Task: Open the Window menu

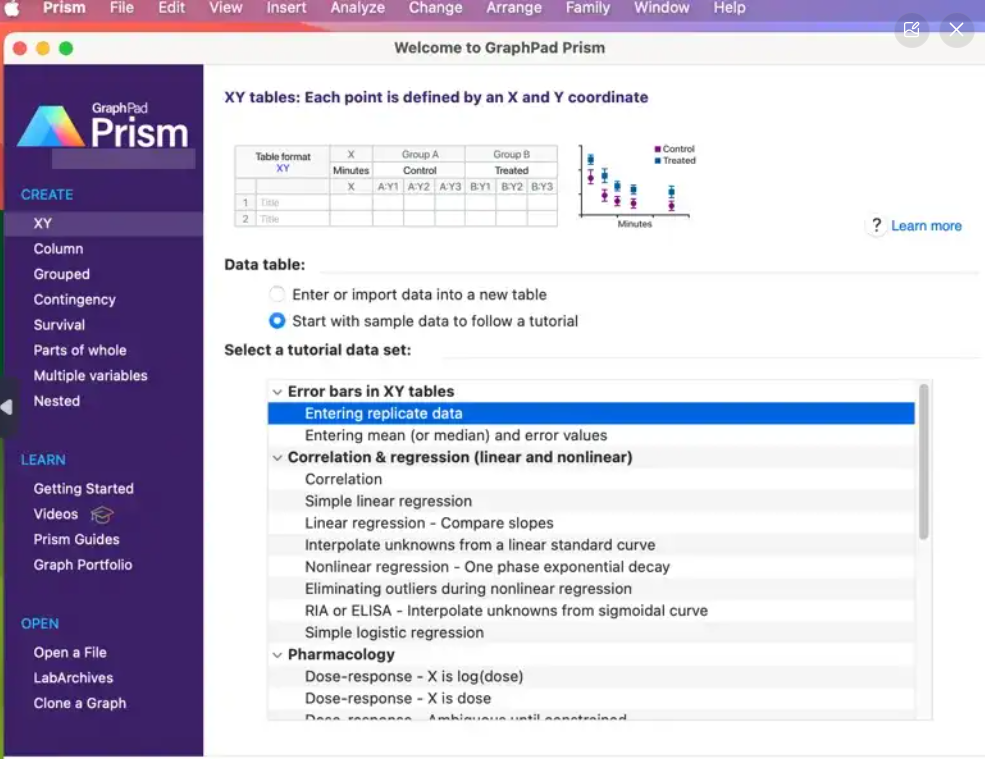Action: pos(661,8)
